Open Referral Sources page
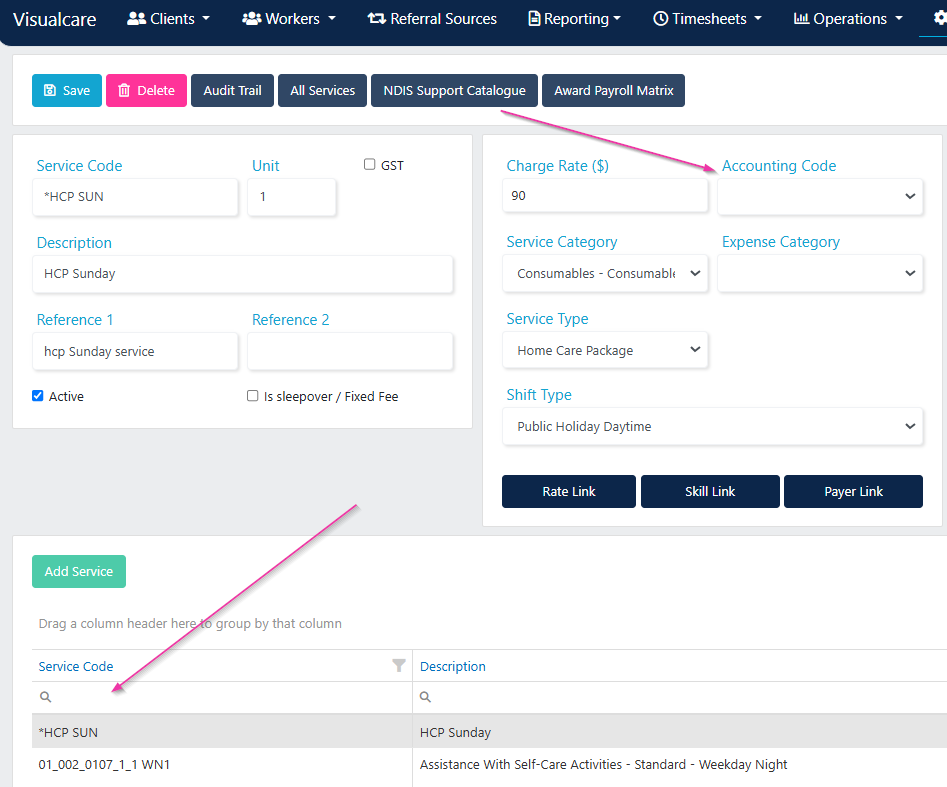Screen dimensions: 947x787 tap(432, 19)
